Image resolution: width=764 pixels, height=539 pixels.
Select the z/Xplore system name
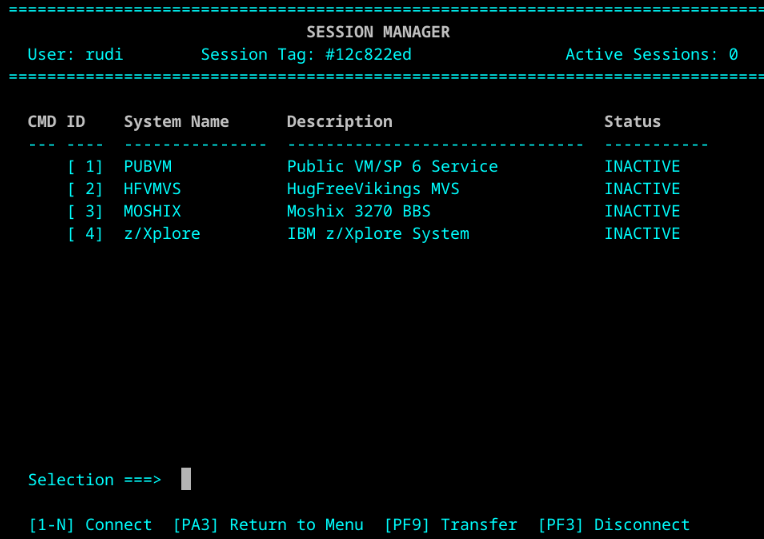[x=162, y=234]
